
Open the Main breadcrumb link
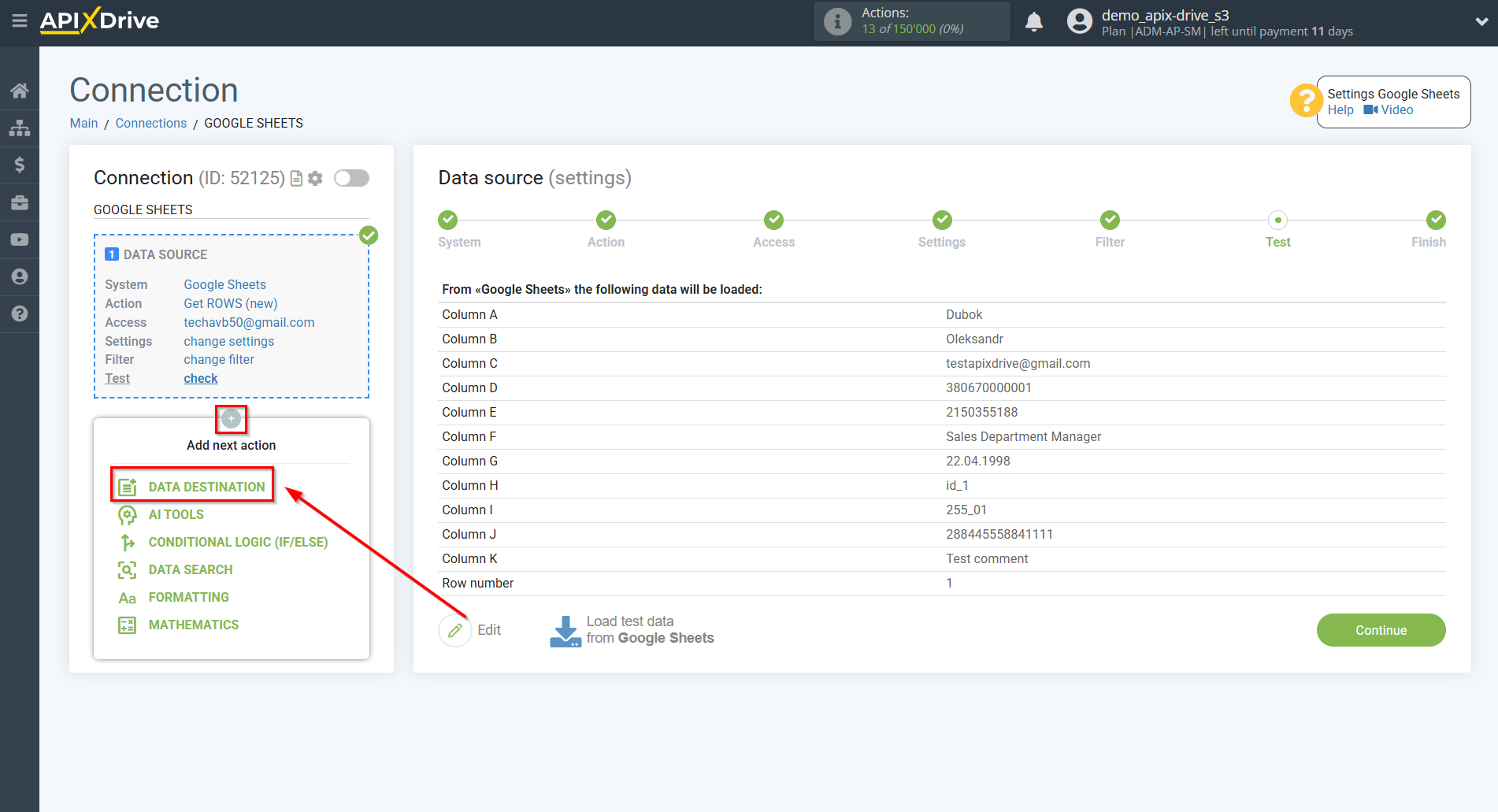83,123
